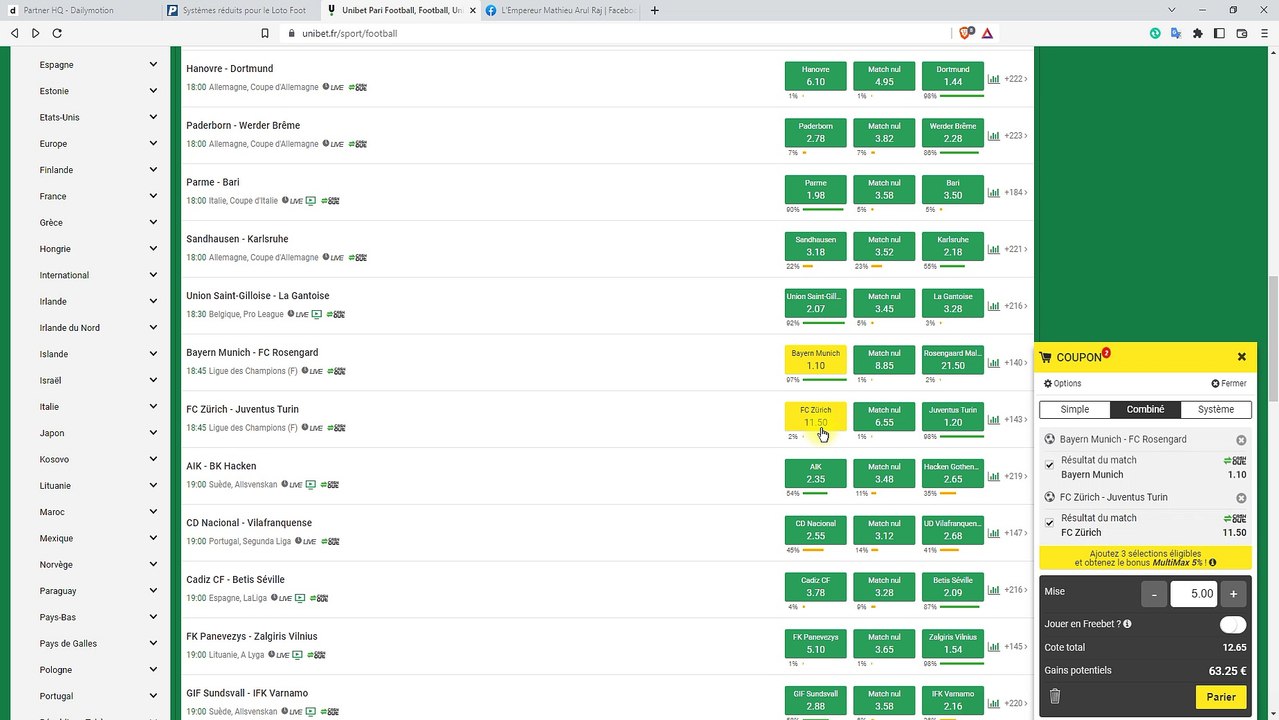Click the trash icon to clear coupon
The height and width of the screenshot is (720, 1279).
(1054, 697)
